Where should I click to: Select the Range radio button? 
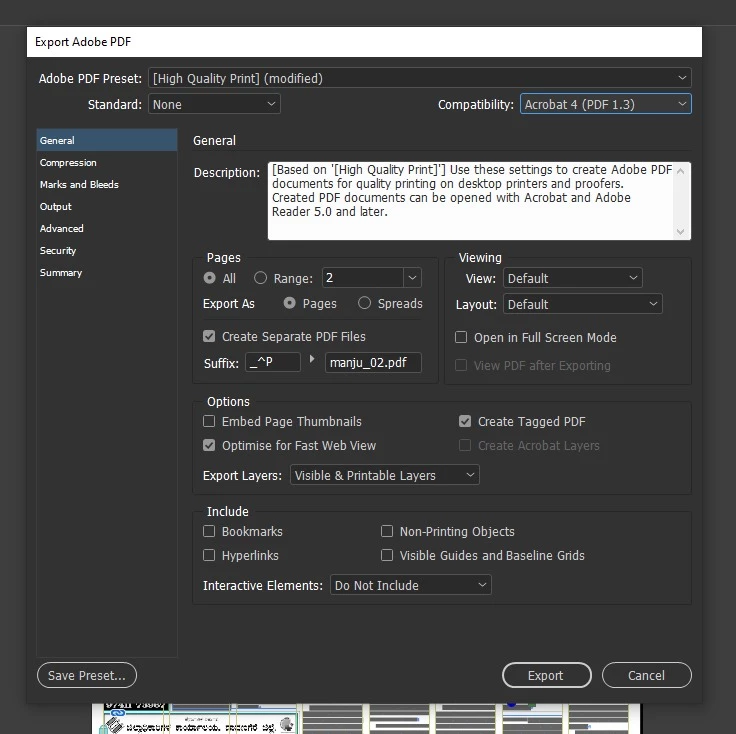point(260,278)
